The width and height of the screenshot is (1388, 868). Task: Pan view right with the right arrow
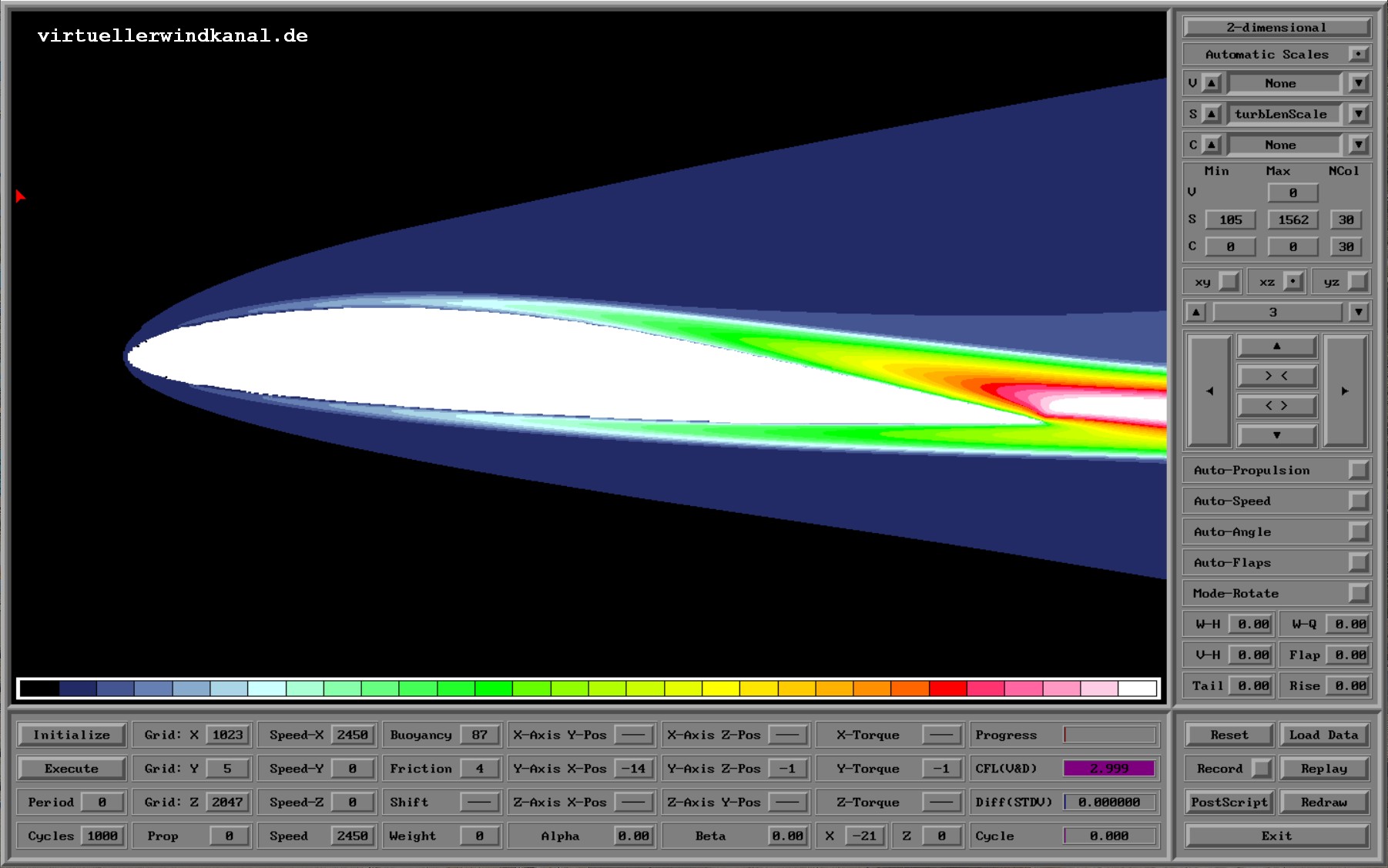(1345, 391)
